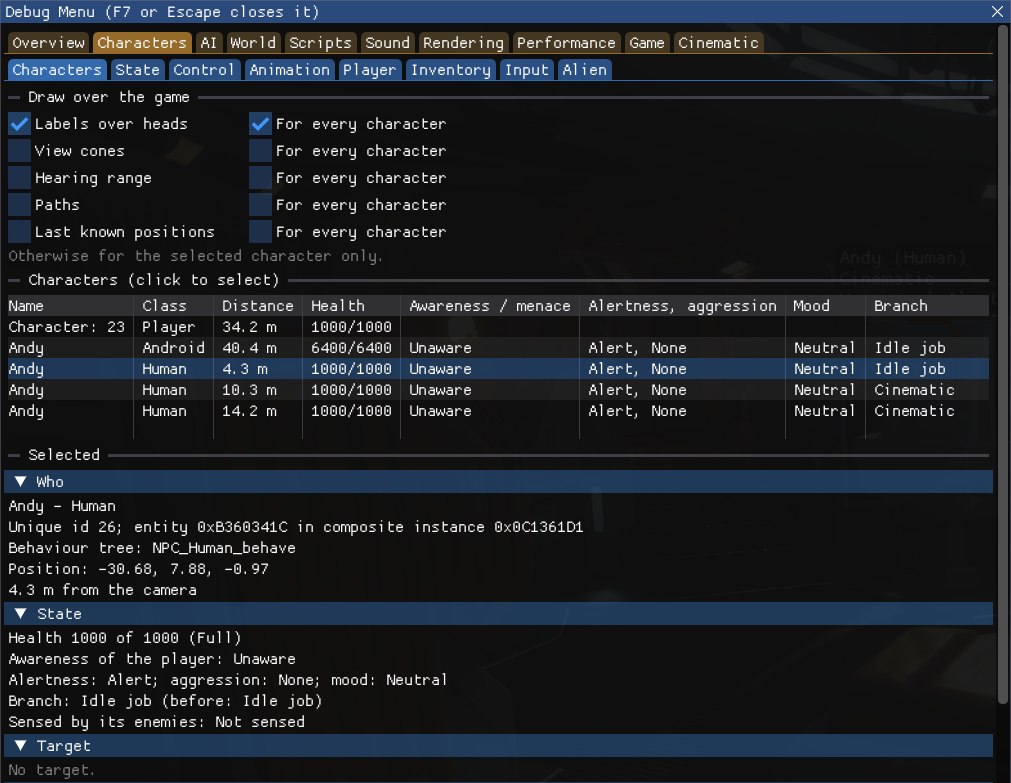Check For every character beside View cones

pos(260,151)
